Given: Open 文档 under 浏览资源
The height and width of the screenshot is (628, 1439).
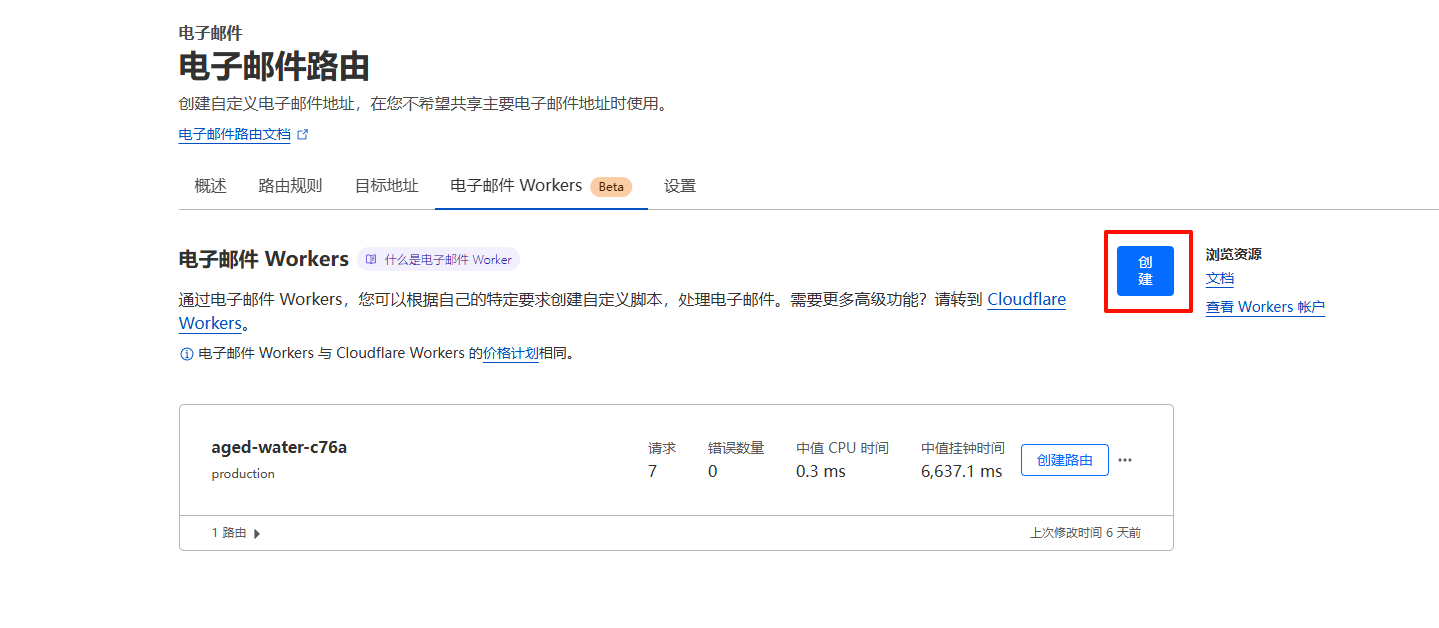Looking at the screenshot, I should 1219,279.
